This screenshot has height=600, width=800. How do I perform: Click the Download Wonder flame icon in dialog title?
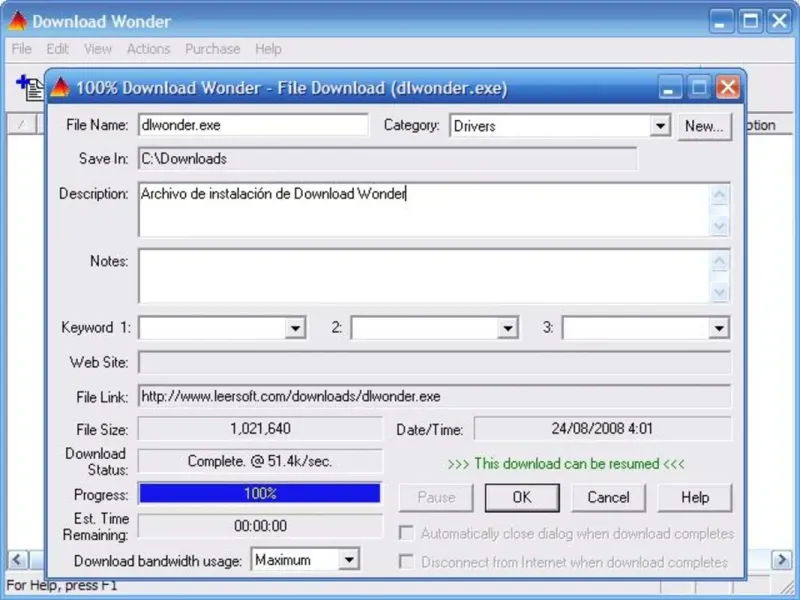click(60, 87)
